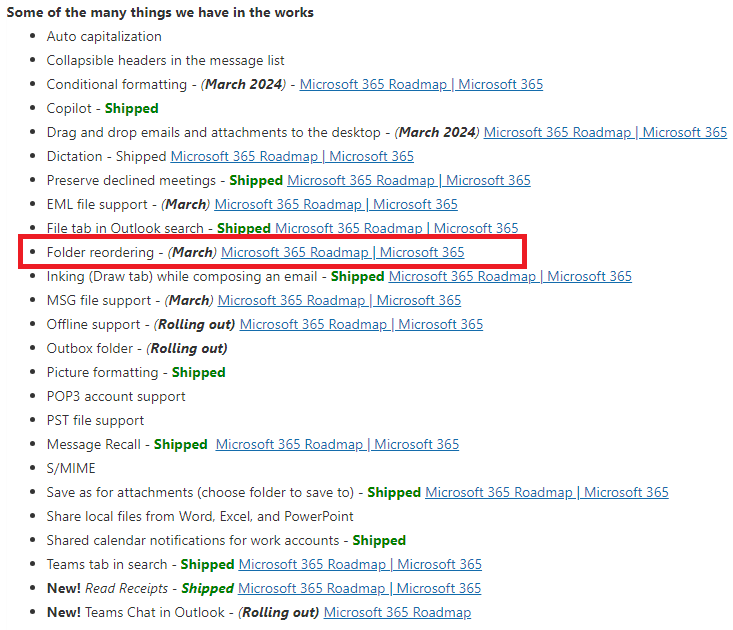Click 'Shipped' next to Preserve declined meetings
The image size is (733, 630).
click(x=256, y=180)
